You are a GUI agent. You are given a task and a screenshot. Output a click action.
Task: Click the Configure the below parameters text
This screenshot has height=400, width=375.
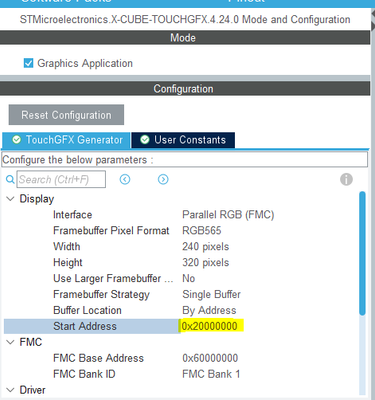click(x=78, y=160)
